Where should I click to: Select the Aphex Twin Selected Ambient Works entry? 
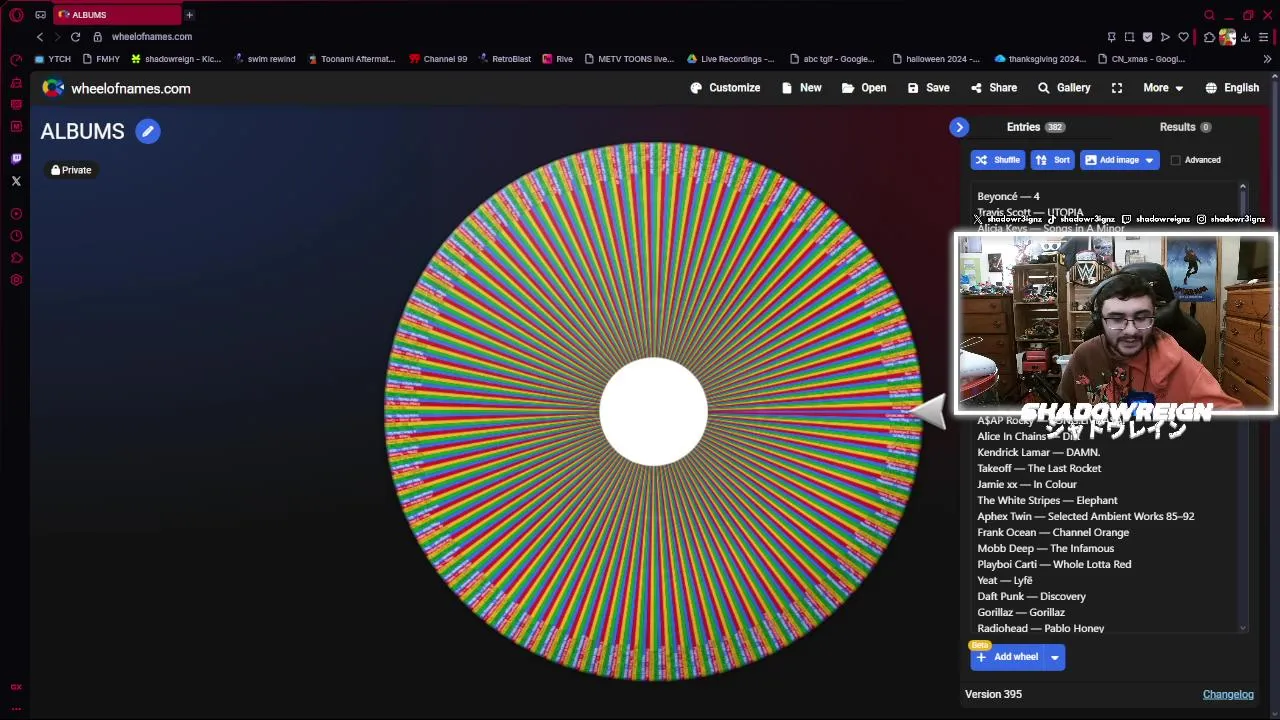tap(1085, 516)
